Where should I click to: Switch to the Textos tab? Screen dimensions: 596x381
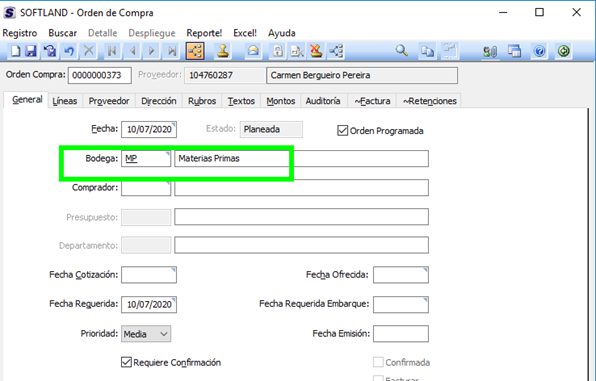point(241,101)
